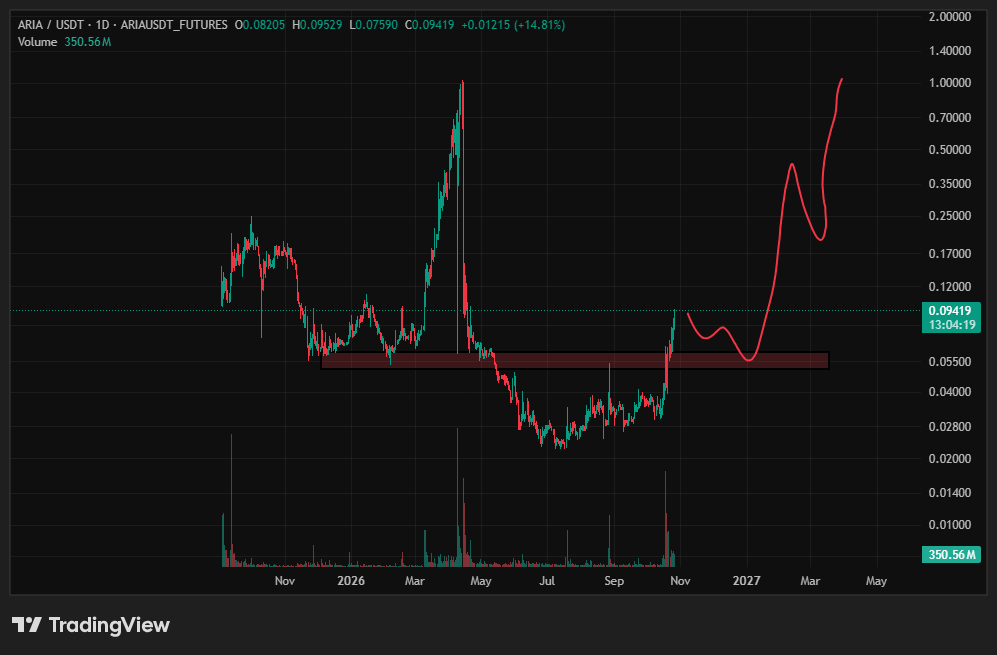Select the Sep label on time axis
997x655 pixels.
click(614, 581)
